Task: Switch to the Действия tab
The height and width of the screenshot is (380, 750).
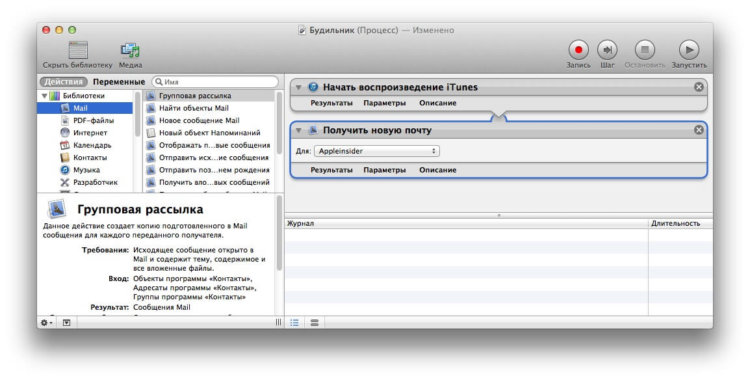Action: point(64,82)
